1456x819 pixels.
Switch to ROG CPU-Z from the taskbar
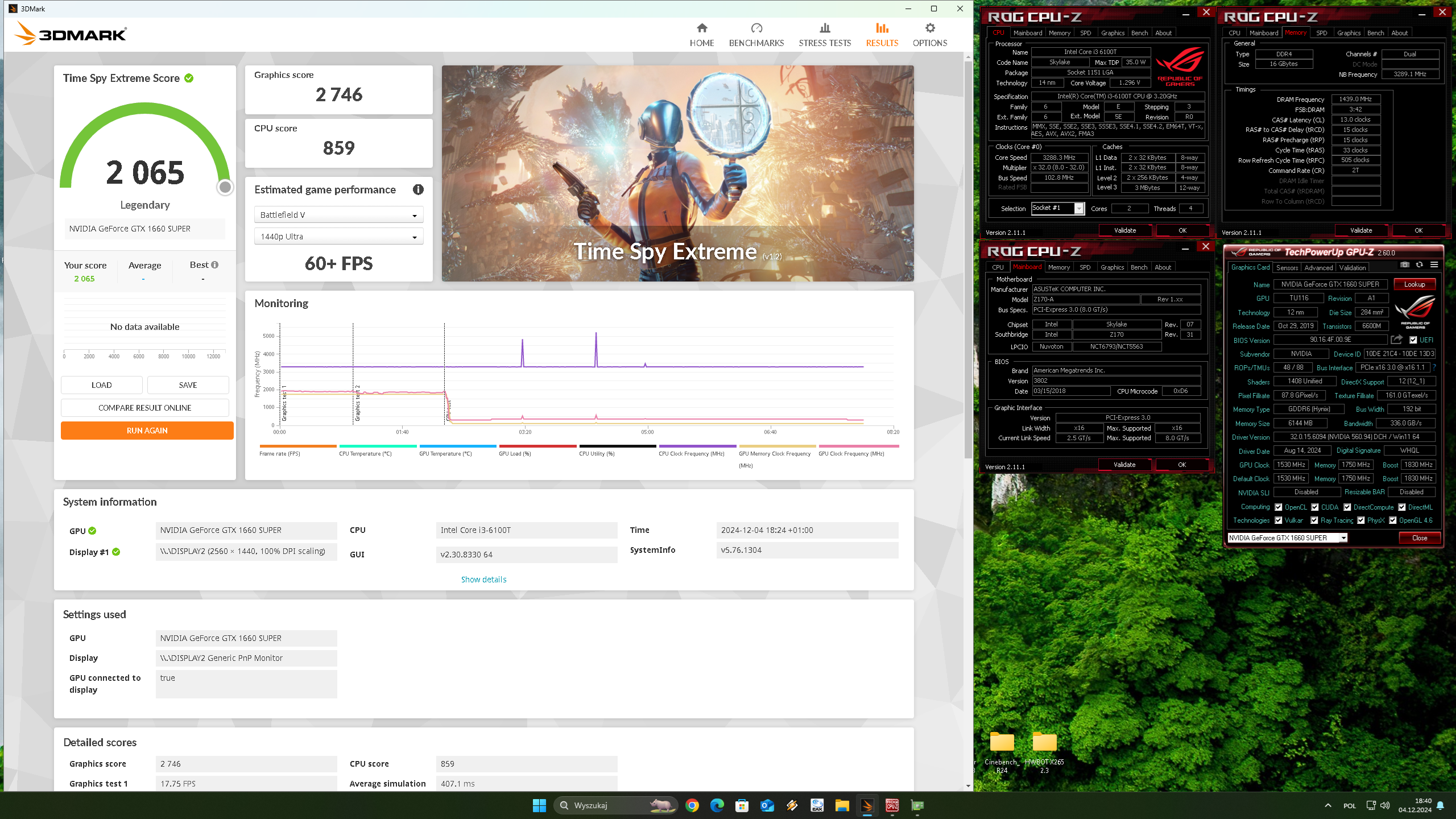[x=892, y=805]
